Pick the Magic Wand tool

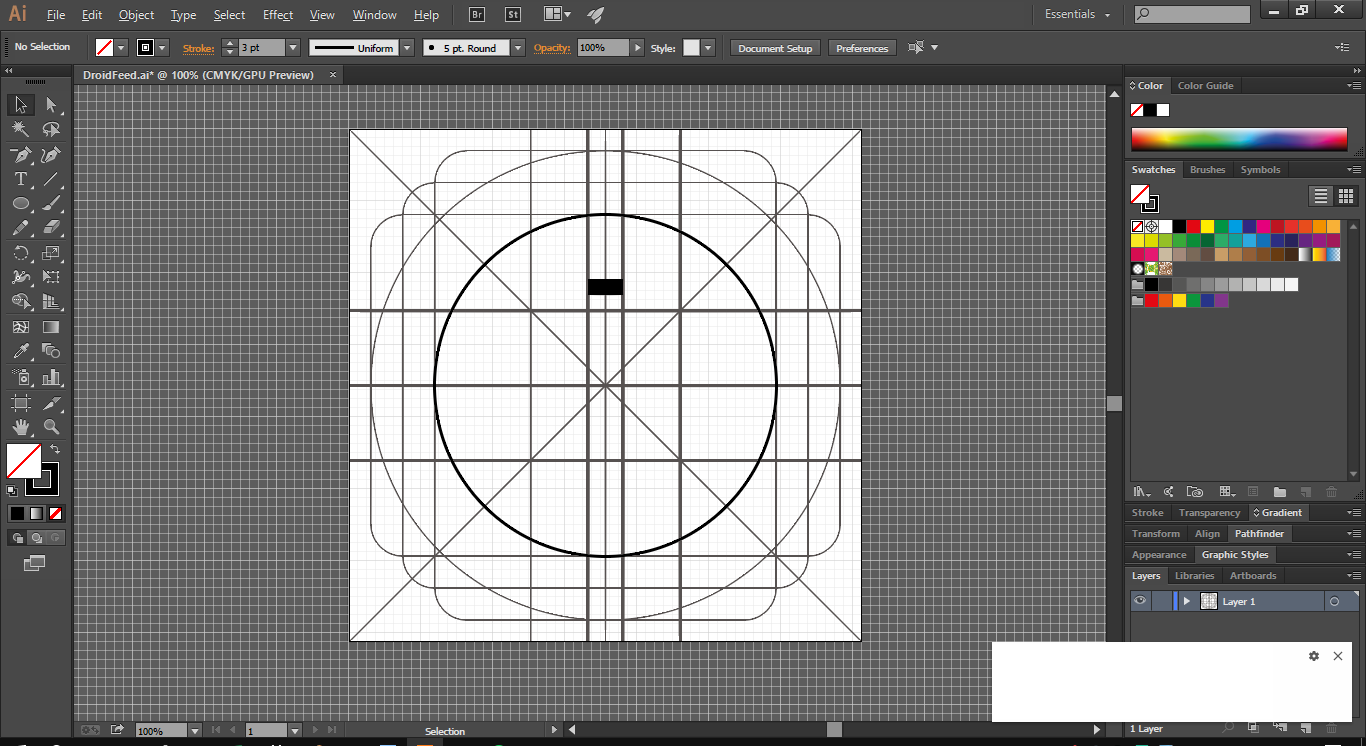pos(20,130)
